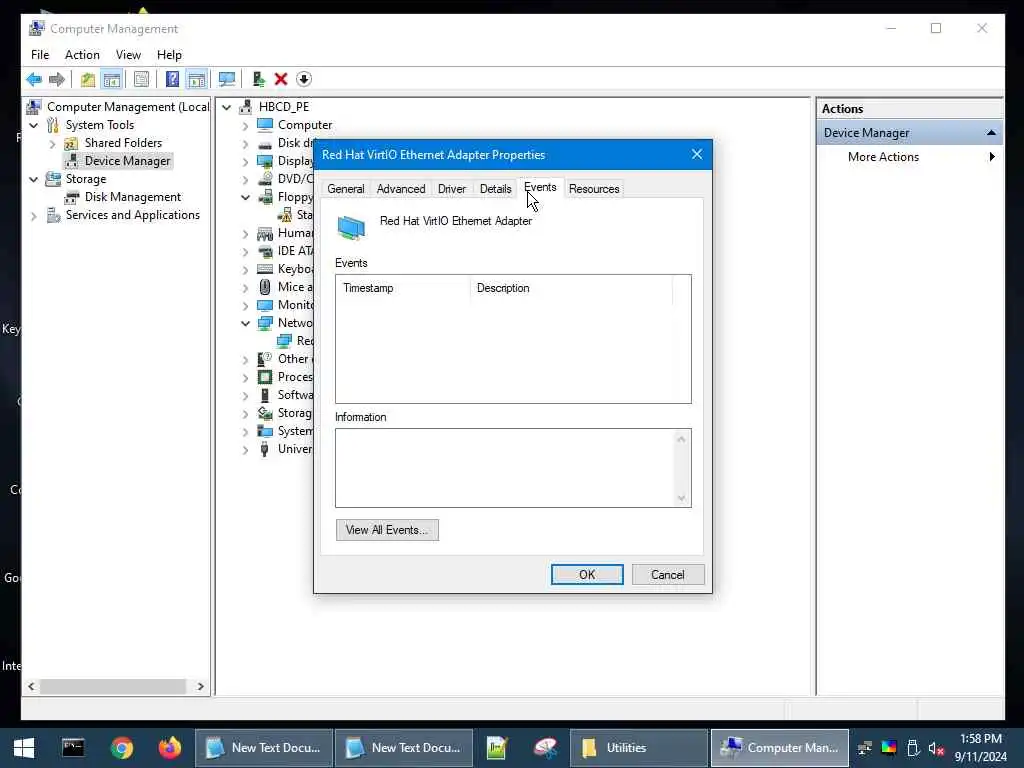Click the Information box scroll-down arrow
The width and height of the screenshot is (1024, 768).
click(x=681, y=498)
